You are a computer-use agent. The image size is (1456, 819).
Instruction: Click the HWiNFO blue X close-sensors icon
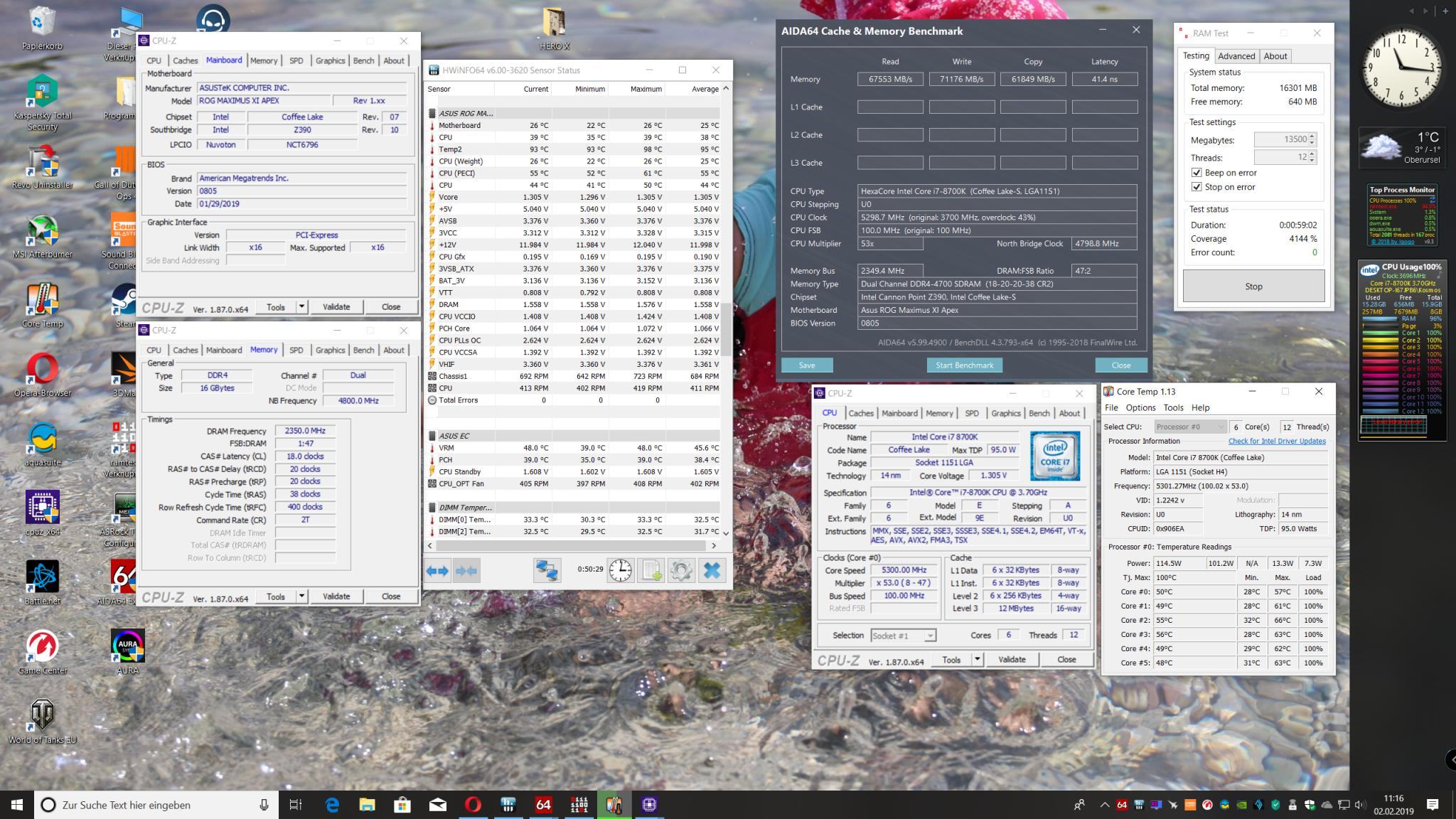pos(712,570)
